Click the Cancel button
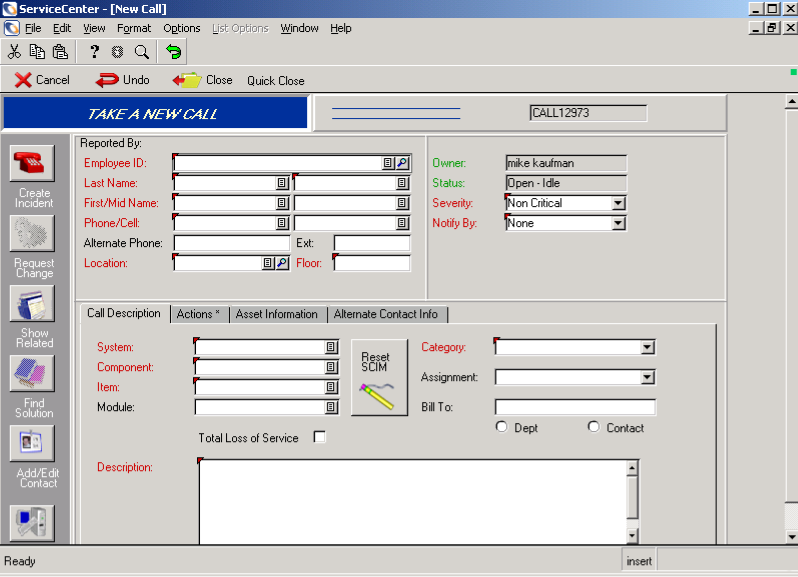Image resolution: width=798 pixels, height=577 pixels. click(x=42, y=80)
